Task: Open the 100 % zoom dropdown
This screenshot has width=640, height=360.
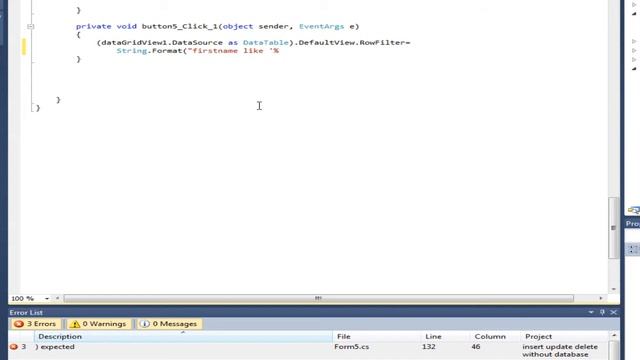Action: [x=47, y=299]
